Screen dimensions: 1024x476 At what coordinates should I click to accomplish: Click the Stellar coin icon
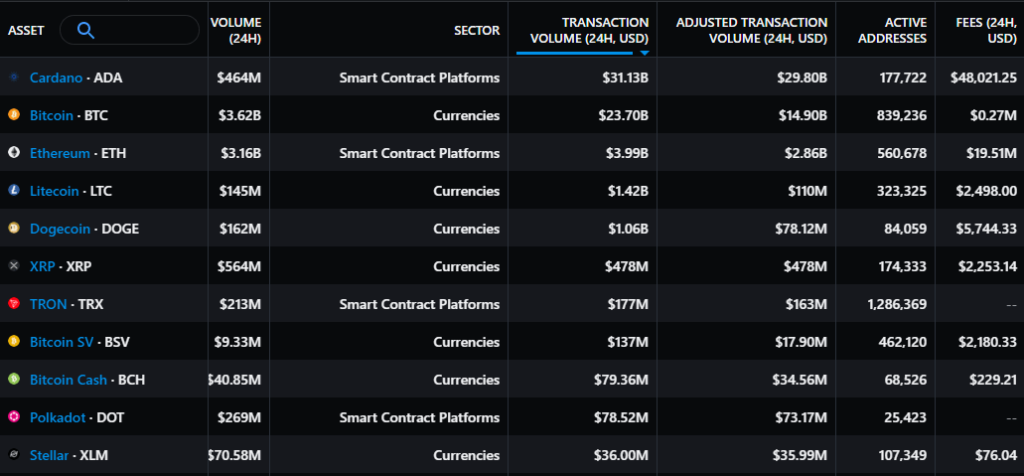[x=14, y=455]
